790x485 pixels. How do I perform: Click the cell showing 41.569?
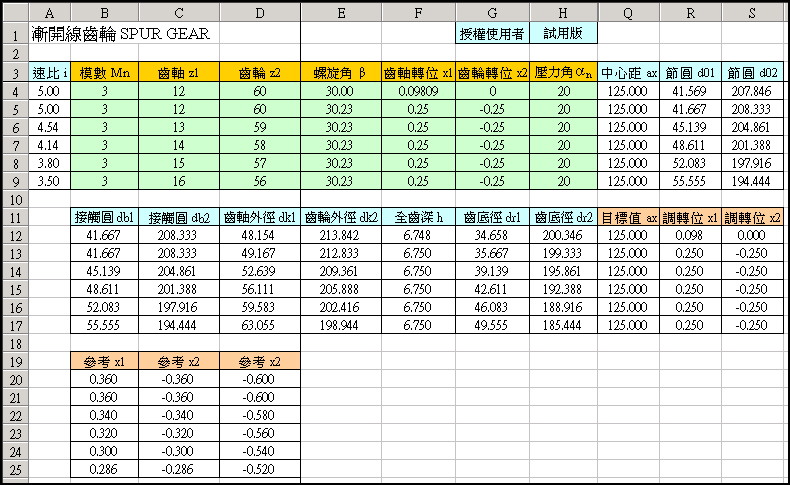point(690,91)
